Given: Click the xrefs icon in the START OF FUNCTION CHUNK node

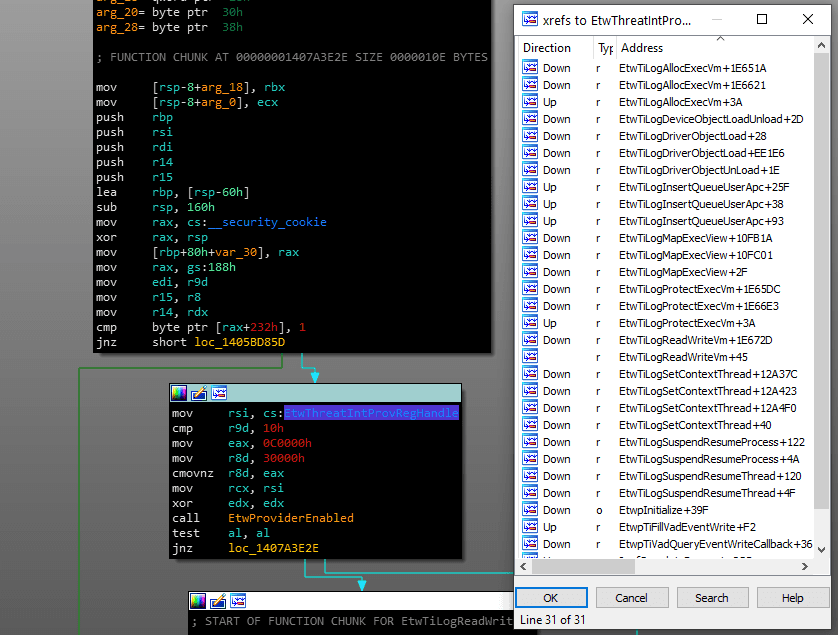Looking at the screenshot, I should [x=238, y=601].
